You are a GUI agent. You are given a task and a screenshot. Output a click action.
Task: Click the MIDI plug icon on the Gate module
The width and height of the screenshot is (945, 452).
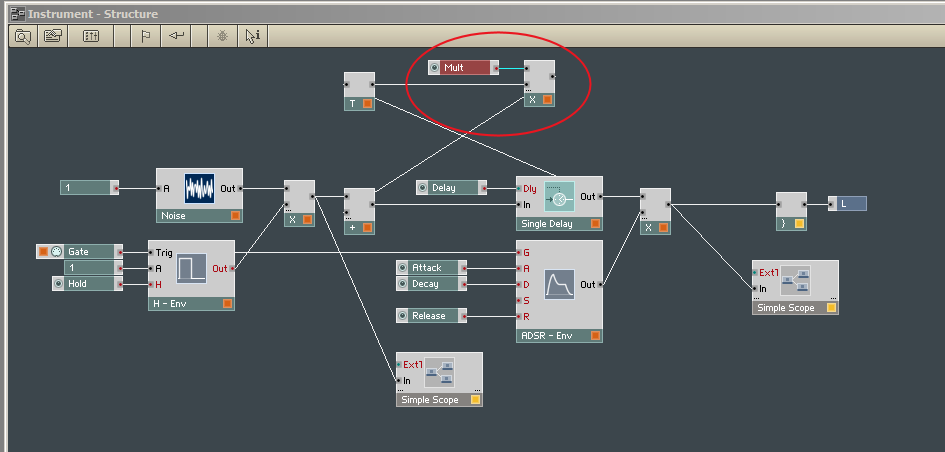(x=56, y=252)
